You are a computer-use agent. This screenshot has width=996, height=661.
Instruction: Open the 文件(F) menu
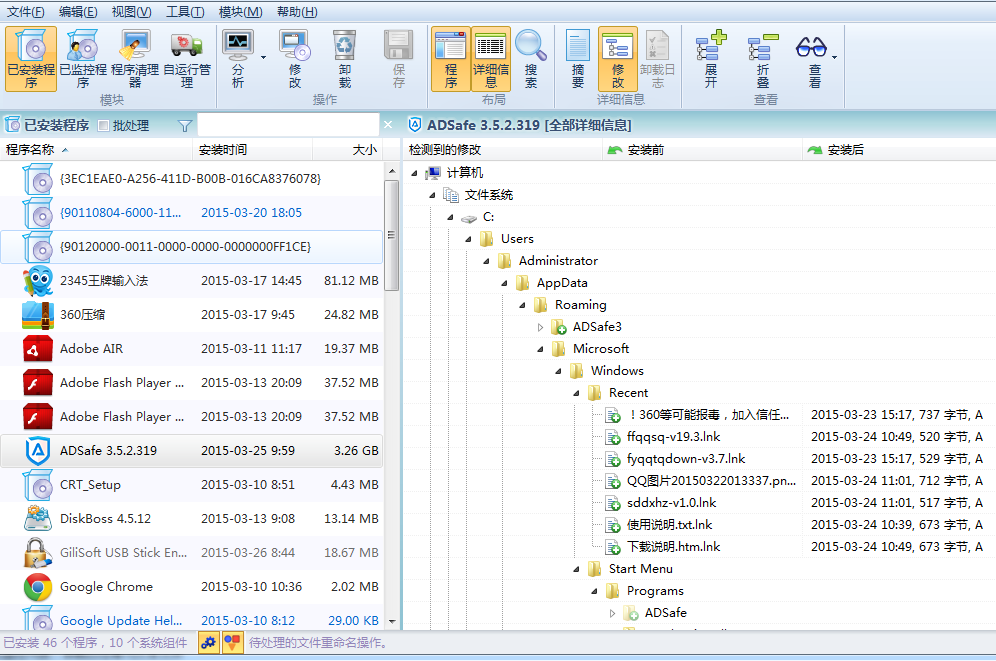[x=25, y=11]
